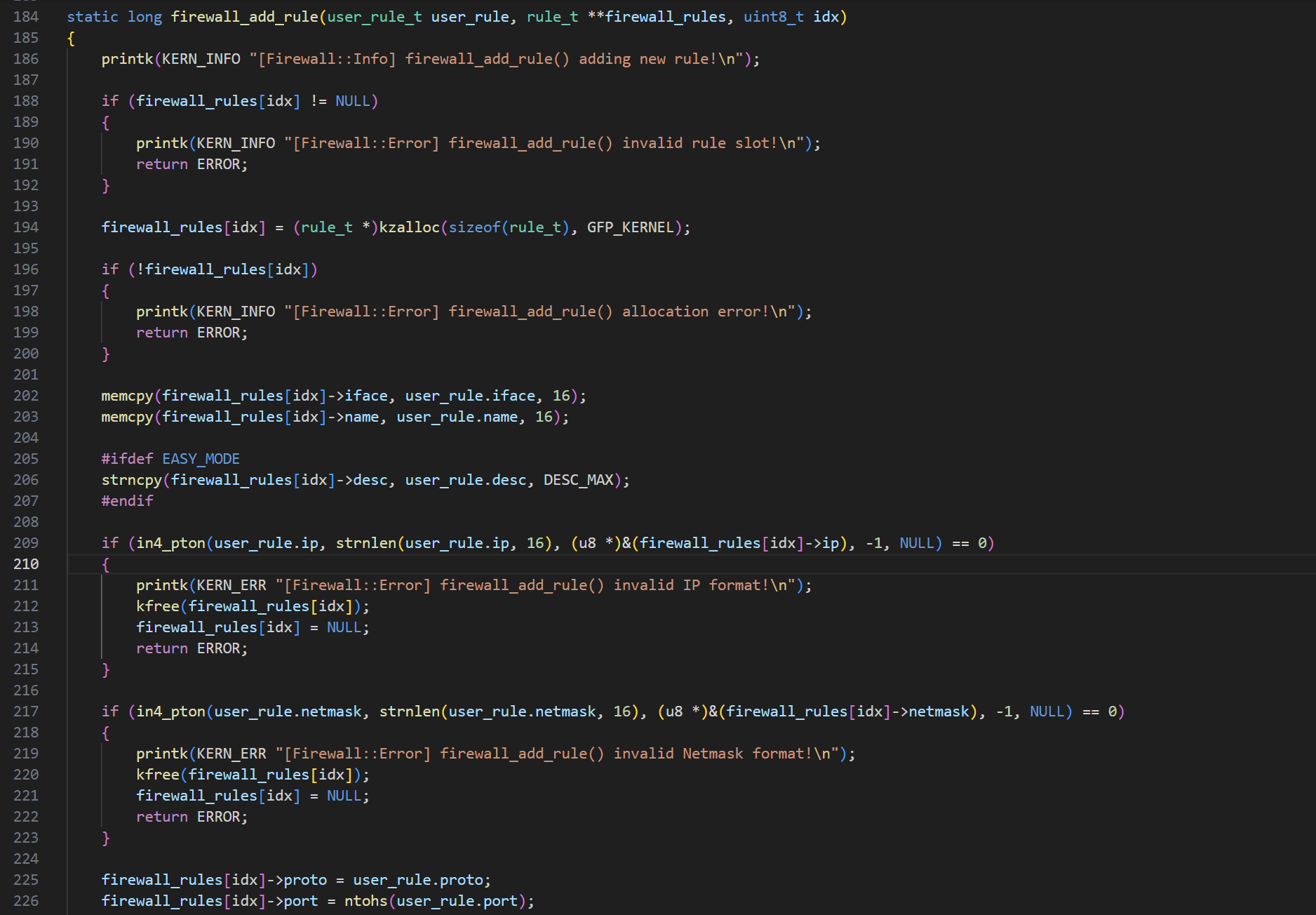Place cursor on the kzalloc call on line 194
1316x915 pixels.
(409, 227)
